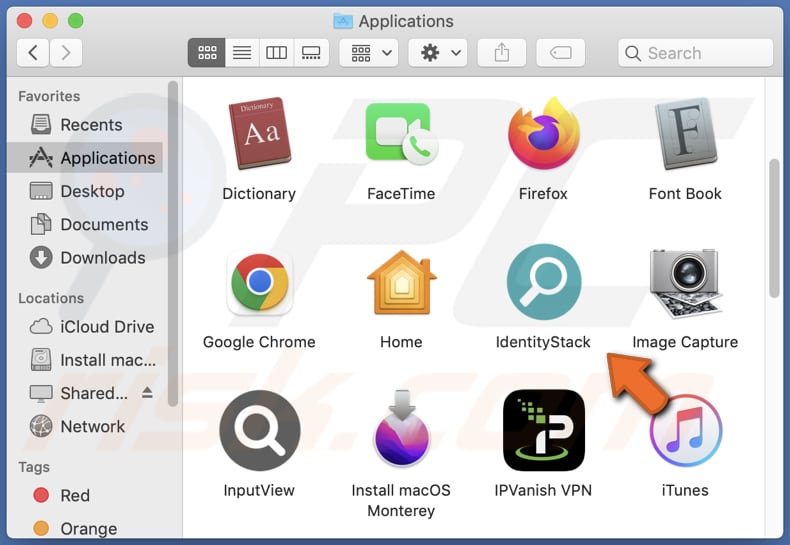Switch to column view mode
This screenshot has height=545, width=790.
276,53
